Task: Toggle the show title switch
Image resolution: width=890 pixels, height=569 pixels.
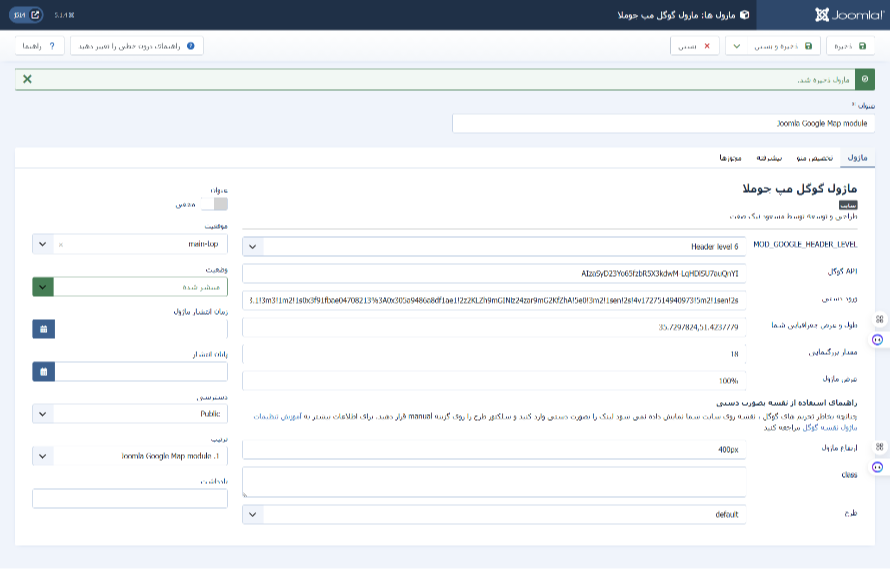Action: coord(213,204)
